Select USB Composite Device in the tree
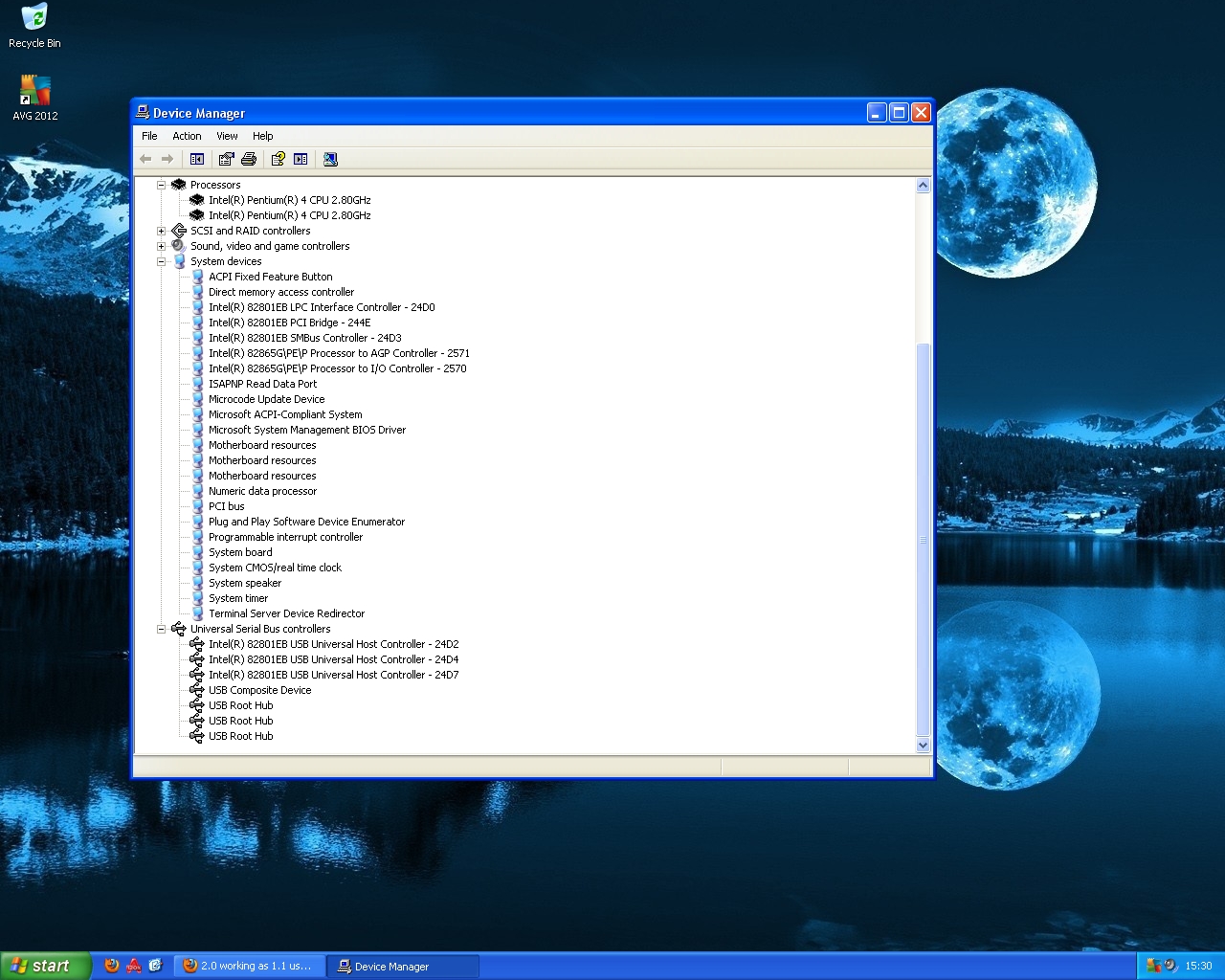Screen dimensions: 1225x980 (259, 690)
